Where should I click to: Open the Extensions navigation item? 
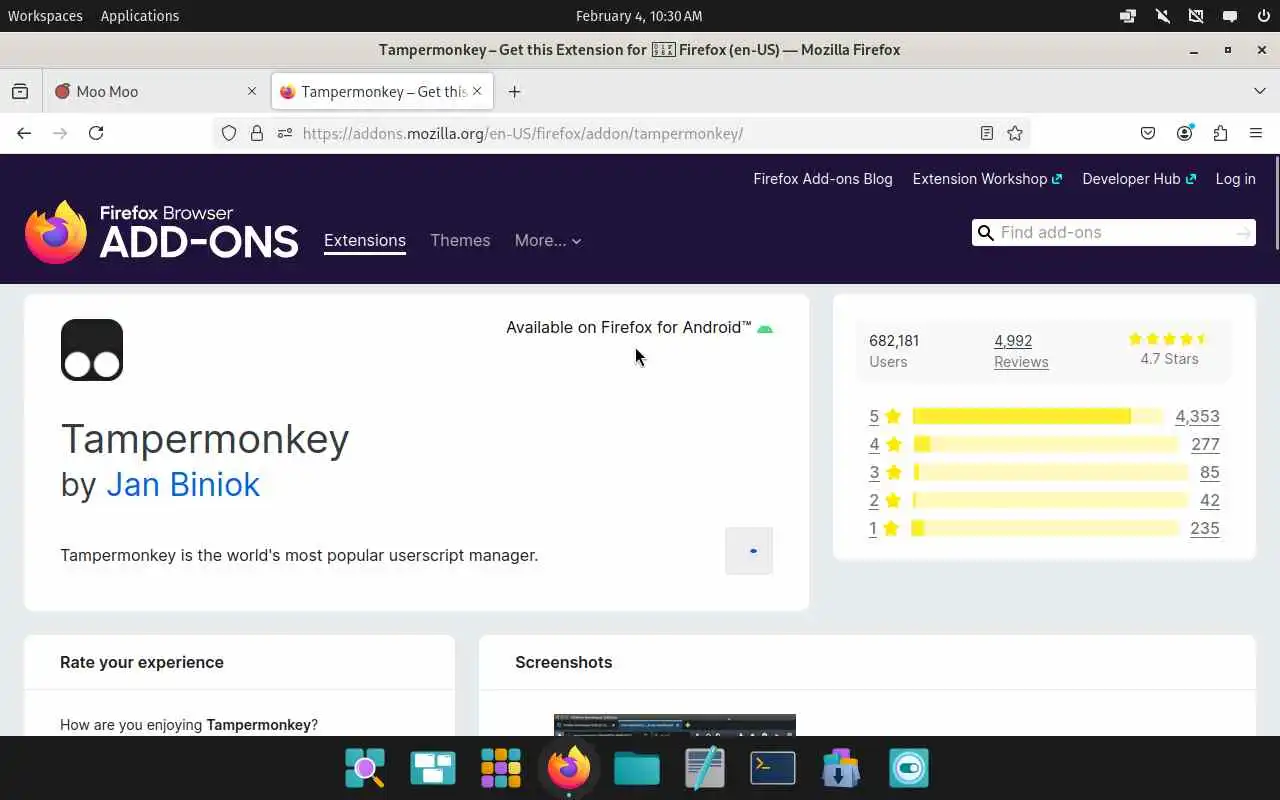[x=365, y=240]
